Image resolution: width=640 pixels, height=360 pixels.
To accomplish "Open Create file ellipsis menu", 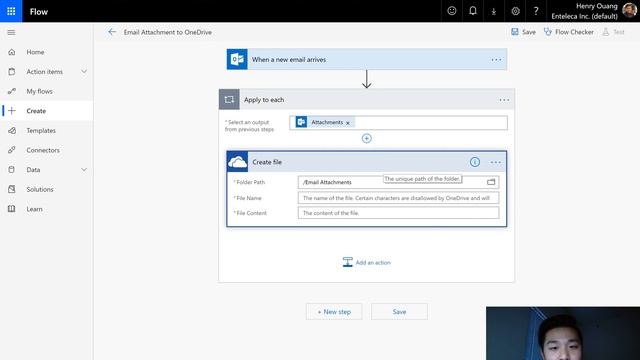I will [496, 162].
